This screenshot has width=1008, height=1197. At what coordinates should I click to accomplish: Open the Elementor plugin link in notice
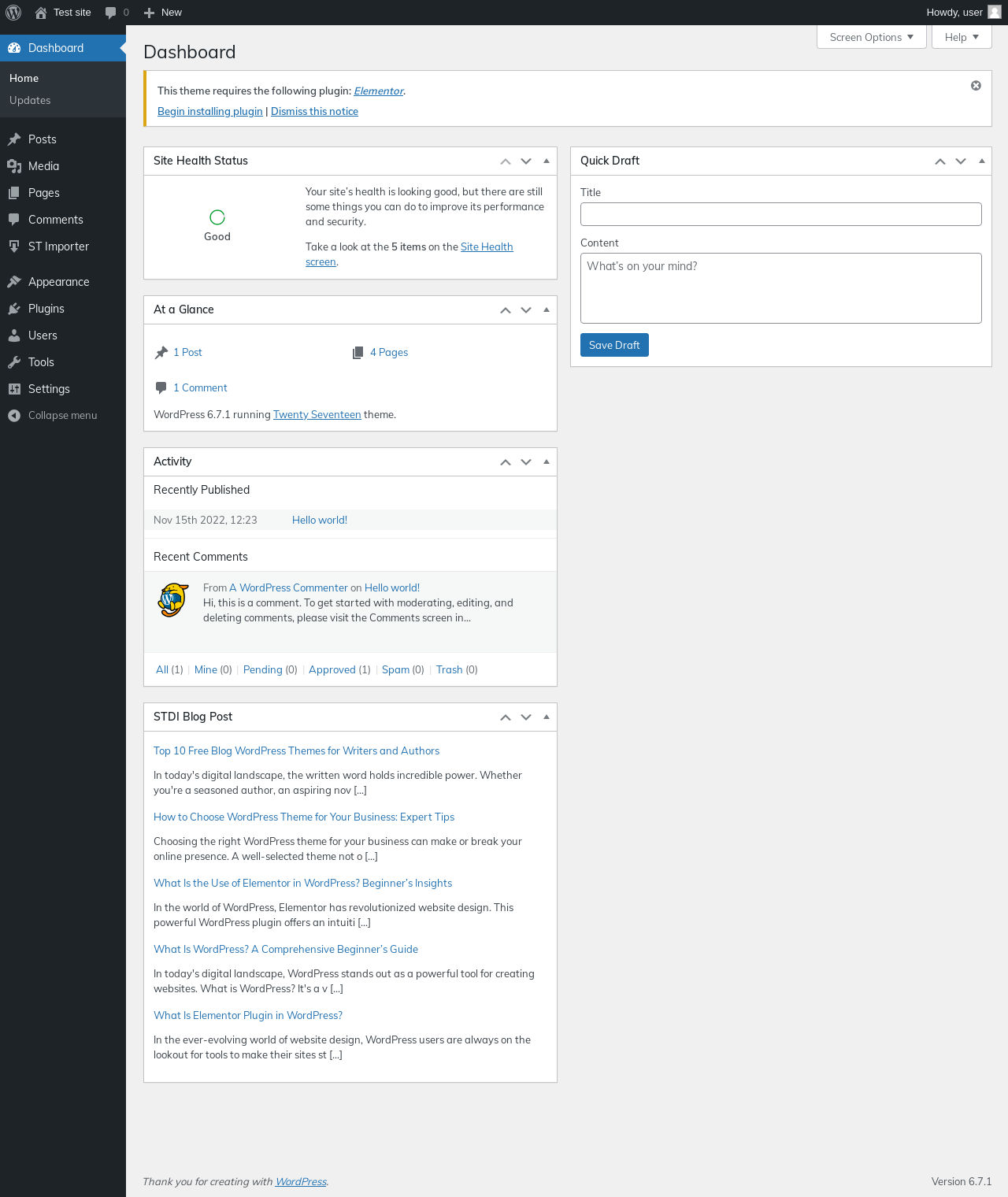(379, 91)
